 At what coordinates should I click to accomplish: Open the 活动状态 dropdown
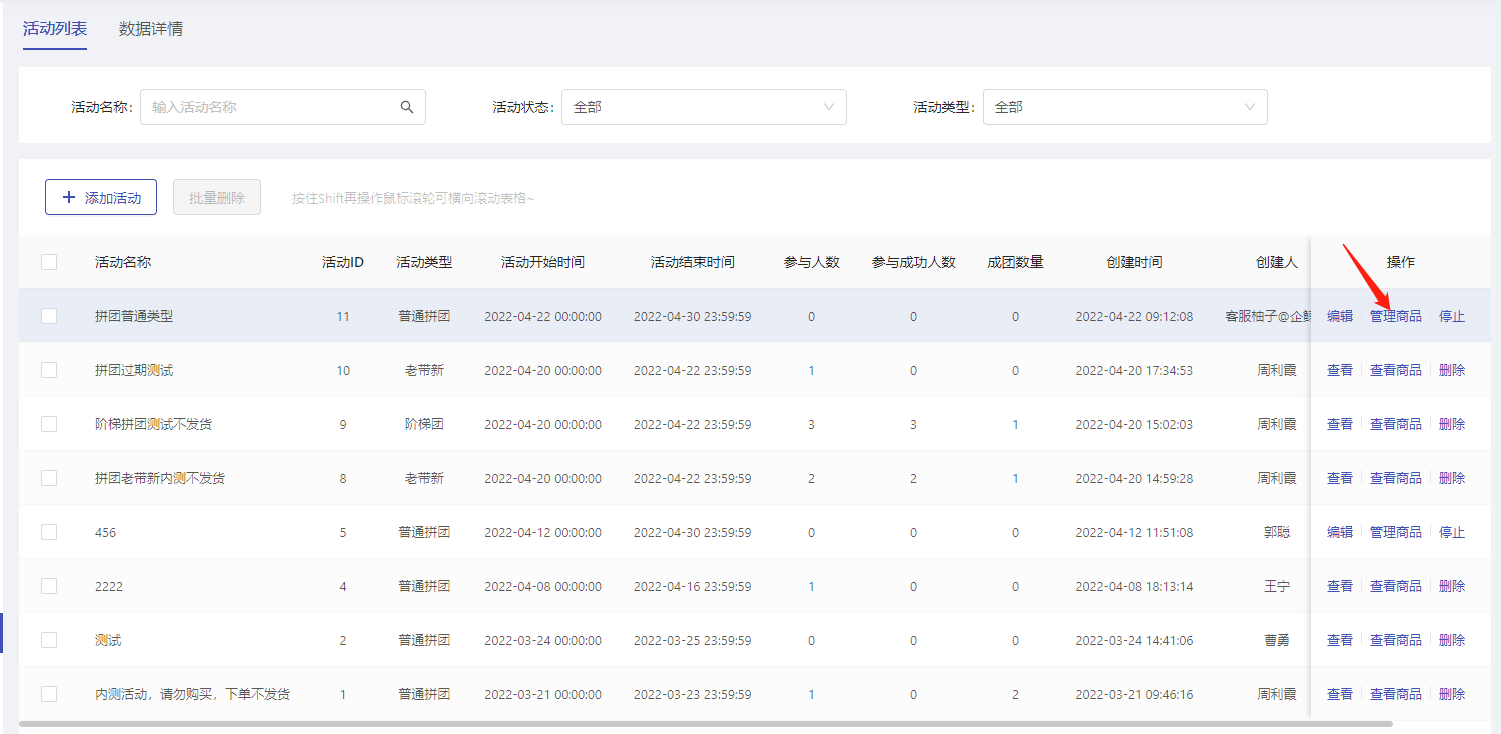(x=704, y=107)
